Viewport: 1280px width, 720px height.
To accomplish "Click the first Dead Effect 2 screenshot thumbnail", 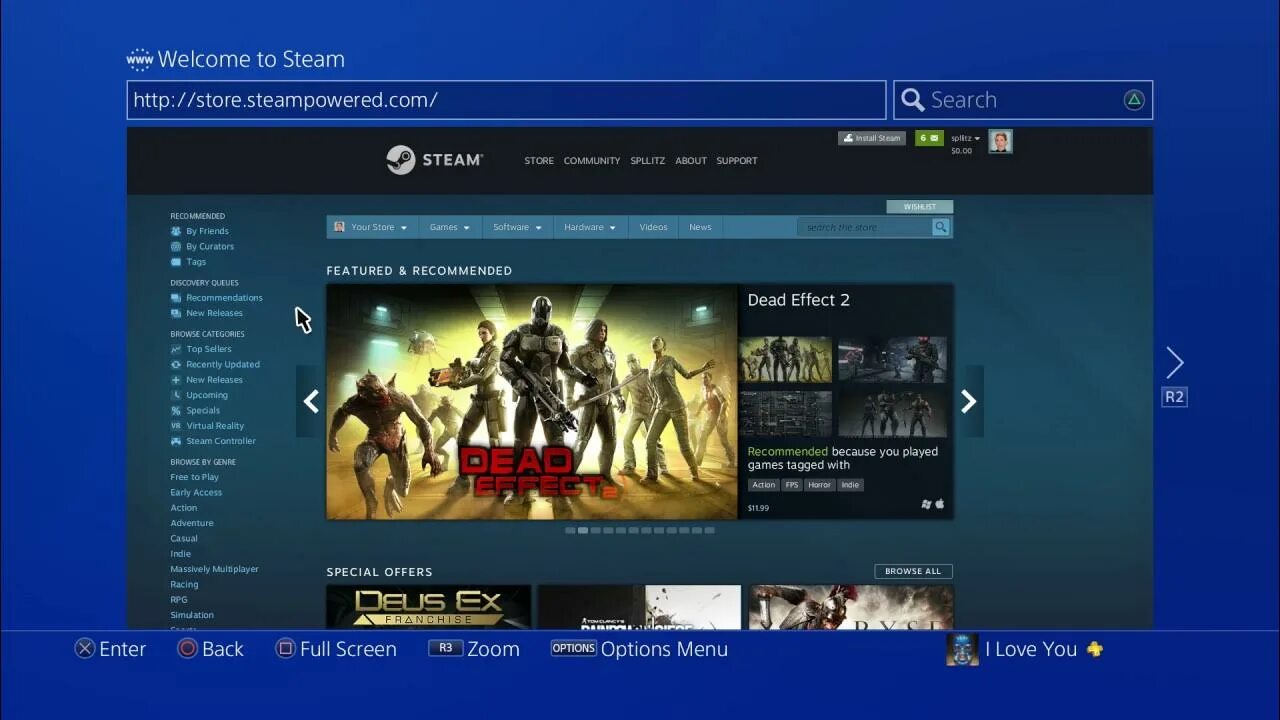I will 785,359.
